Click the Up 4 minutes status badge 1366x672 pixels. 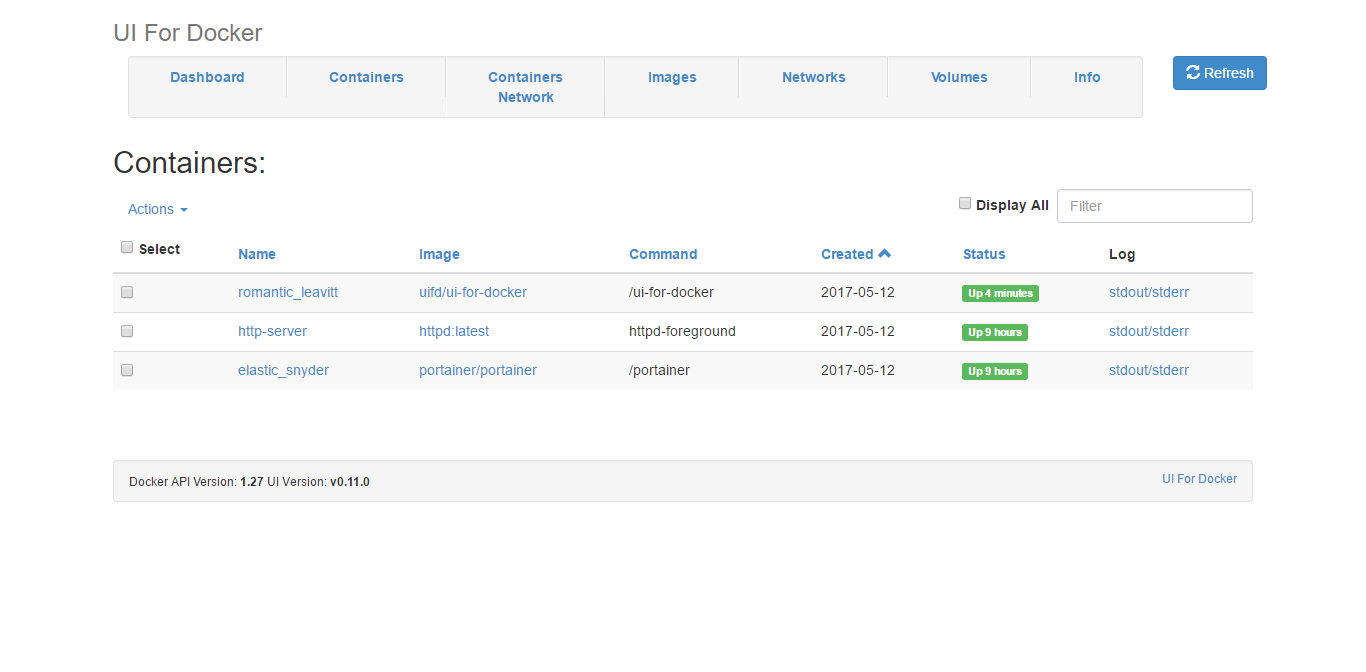(999, 293)
